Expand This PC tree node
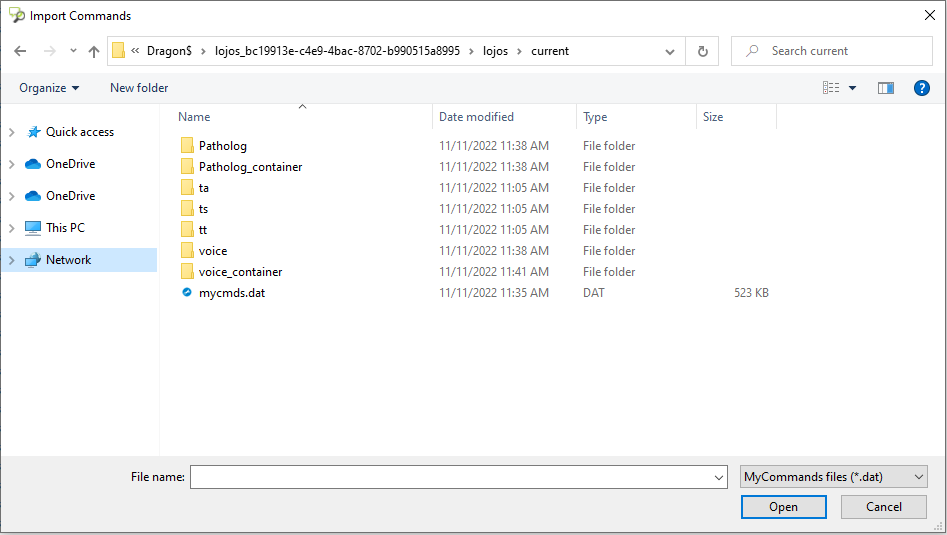 click(x=11, y=228)
